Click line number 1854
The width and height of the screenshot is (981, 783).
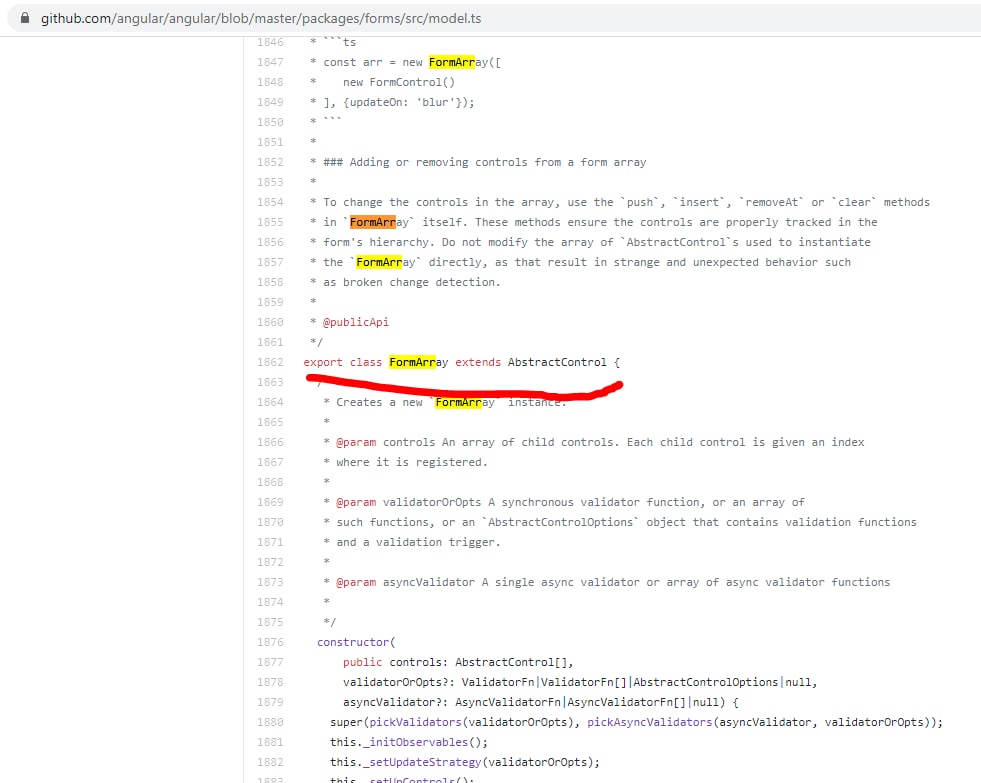[270, 202]
